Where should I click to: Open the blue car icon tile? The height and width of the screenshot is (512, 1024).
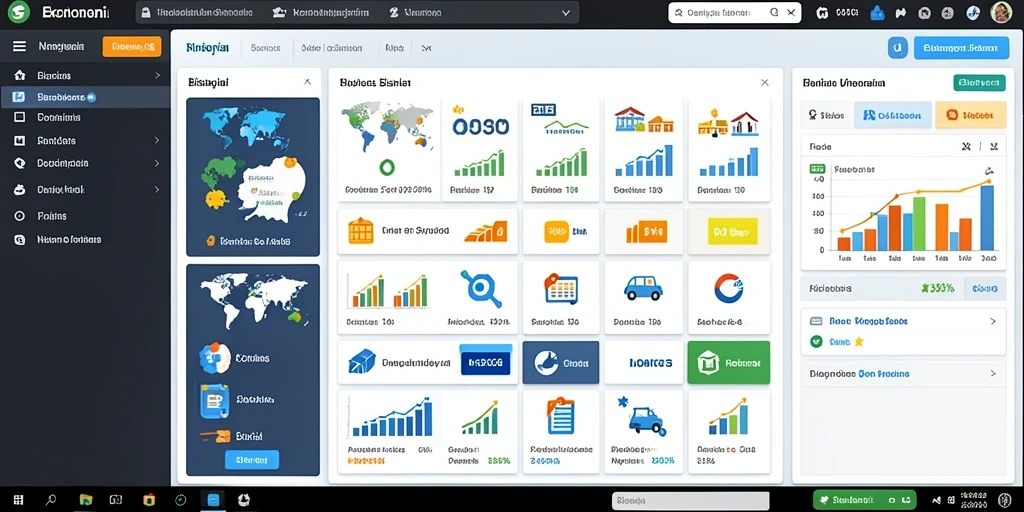coord(643,287)
